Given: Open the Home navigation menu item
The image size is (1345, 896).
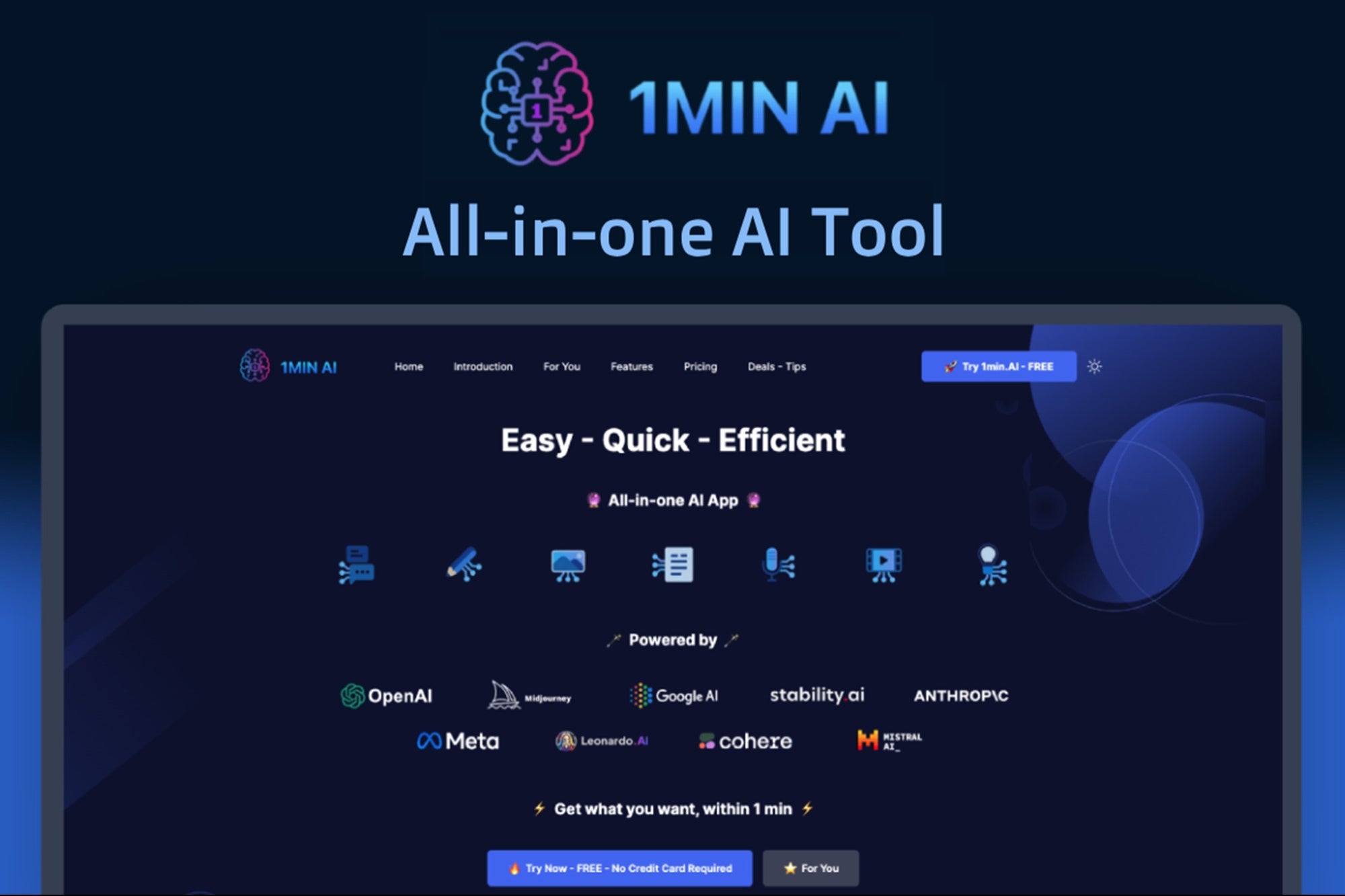Looking at the screenshot, I should tap(408, 366).
